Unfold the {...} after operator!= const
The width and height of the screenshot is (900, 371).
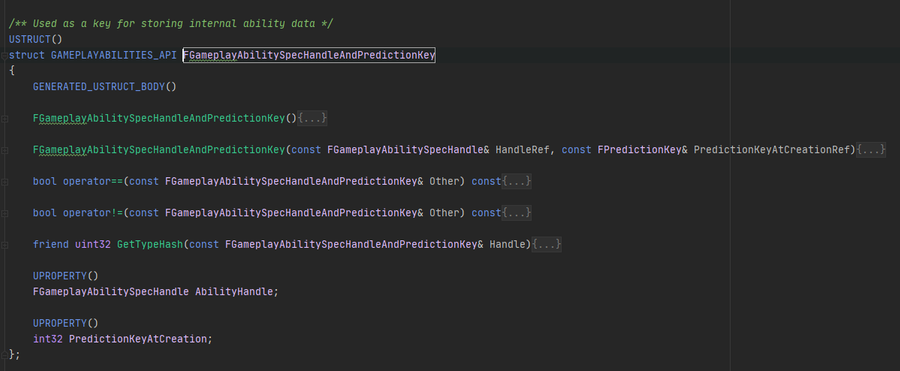(517, 213)
